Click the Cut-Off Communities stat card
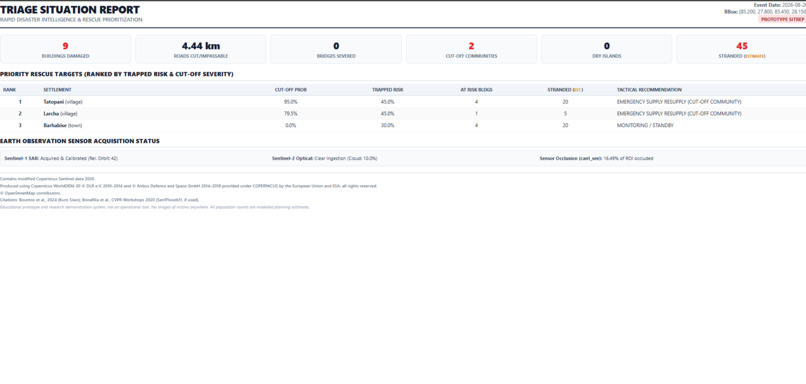The height and width of the screenshot is (384, 806). (x=471, y=49)
